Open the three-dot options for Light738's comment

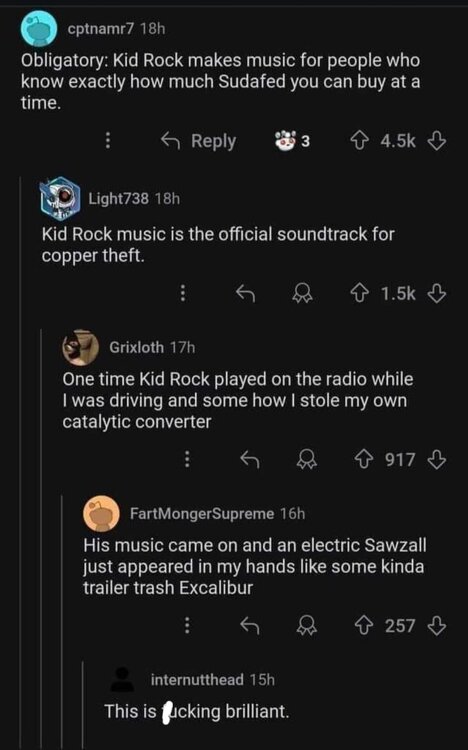pos(183,293)
